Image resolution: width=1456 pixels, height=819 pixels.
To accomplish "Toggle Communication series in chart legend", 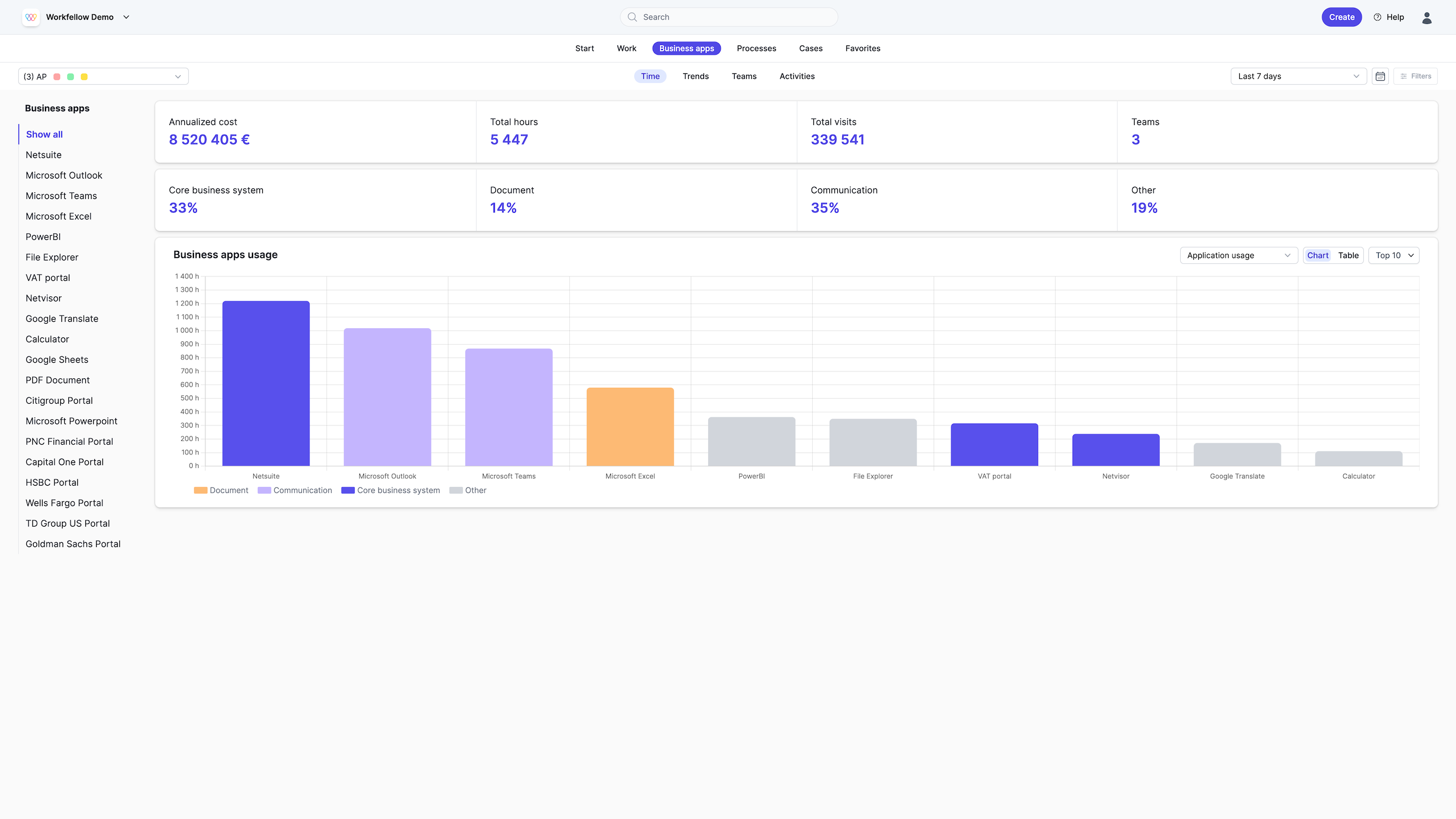I will (x=295, y=490).
